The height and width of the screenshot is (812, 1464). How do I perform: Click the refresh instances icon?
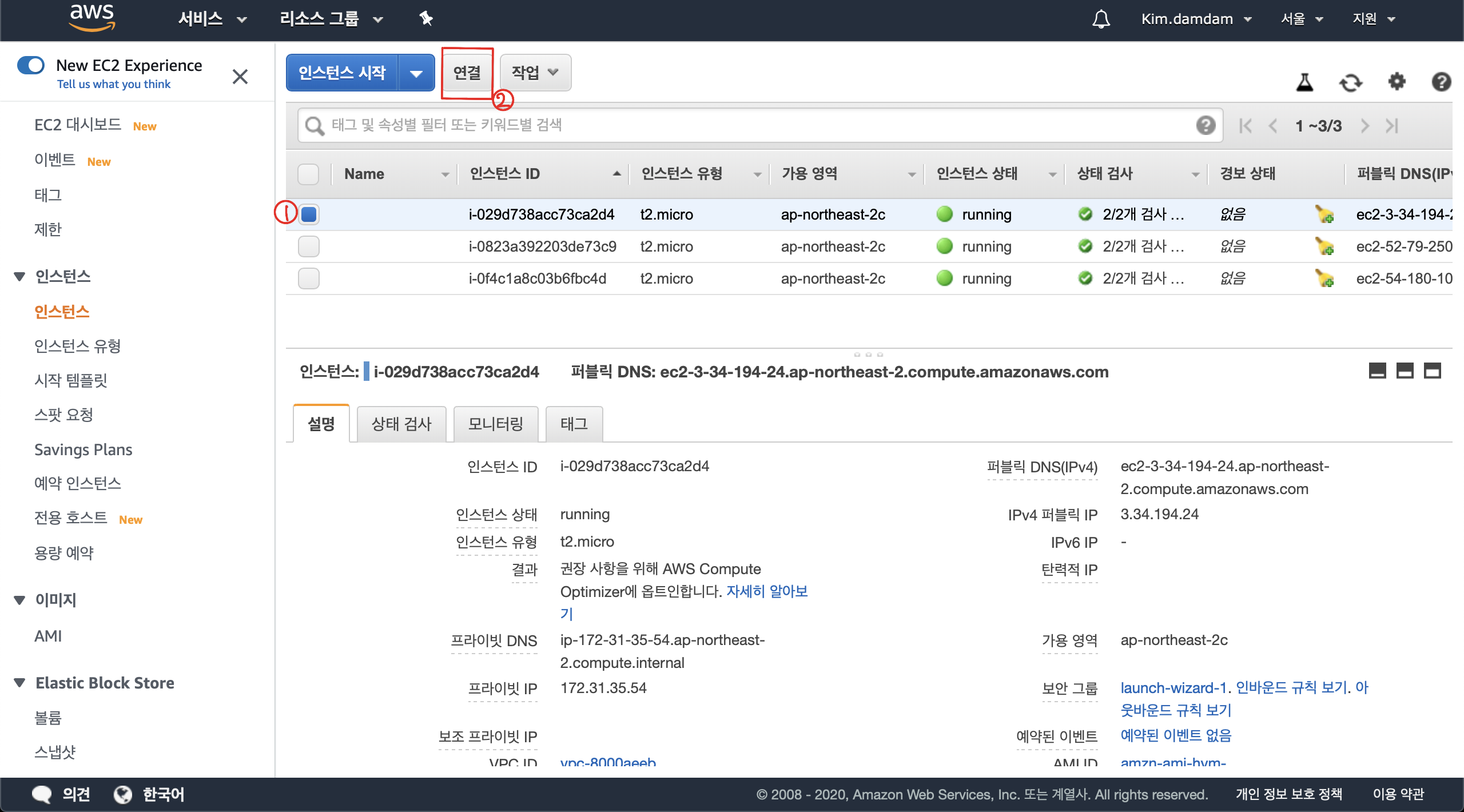coord(1351,83)
